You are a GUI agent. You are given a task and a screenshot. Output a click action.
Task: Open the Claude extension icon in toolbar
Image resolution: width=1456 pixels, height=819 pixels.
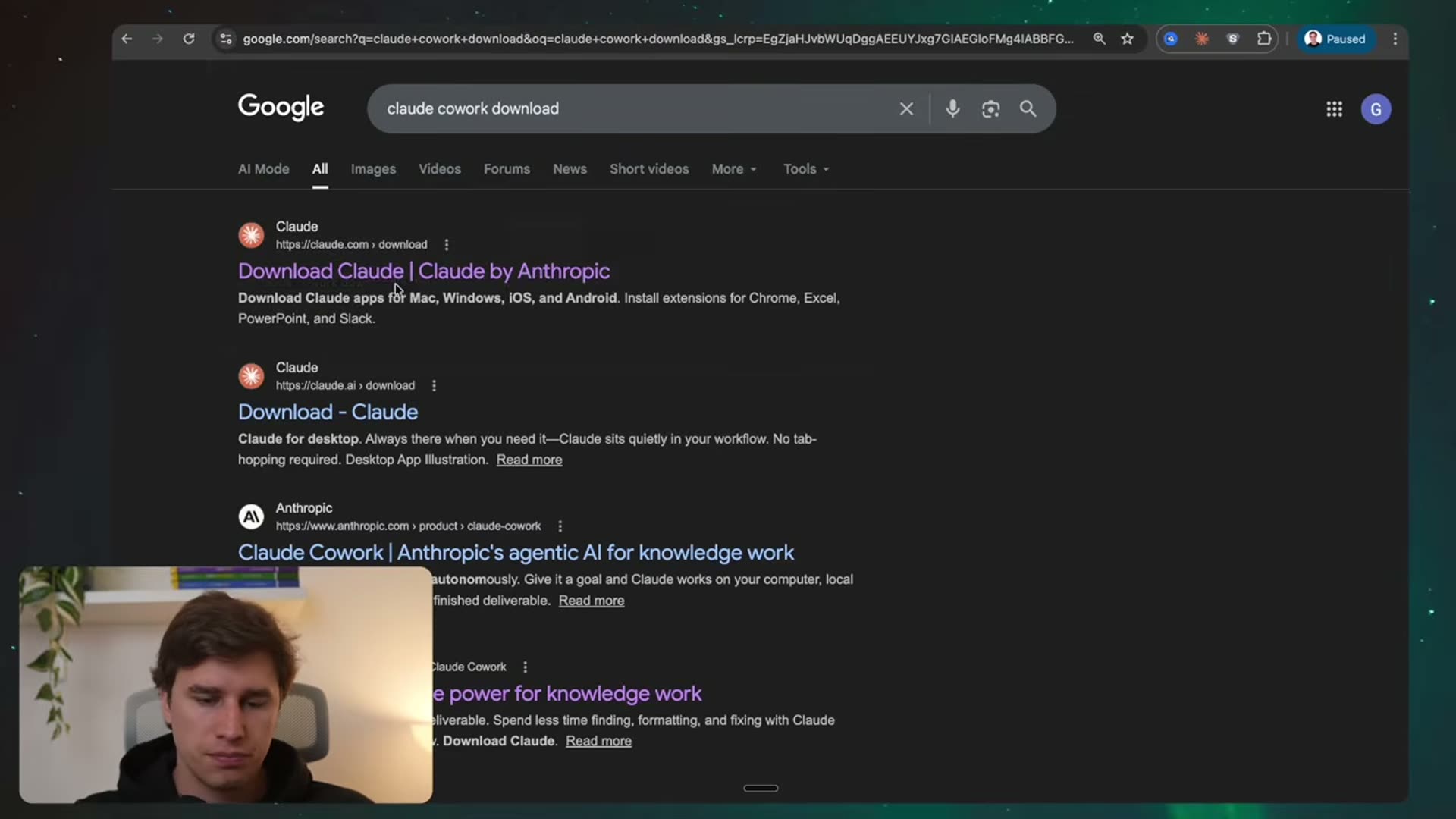click(x=1202, y=39)
